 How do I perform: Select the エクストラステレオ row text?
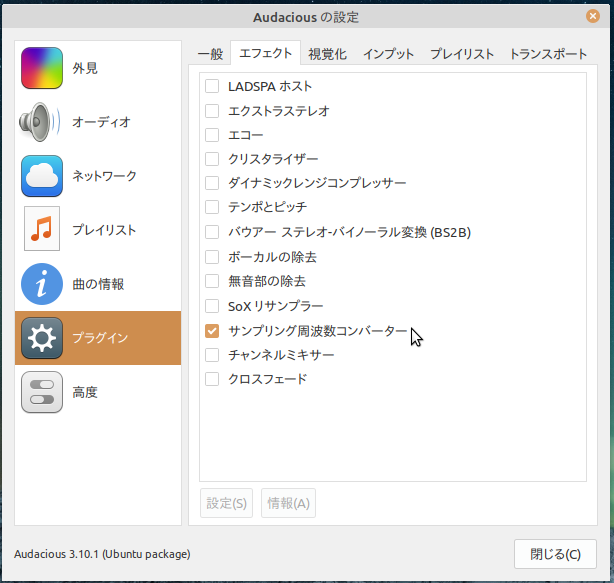[279, 111]
